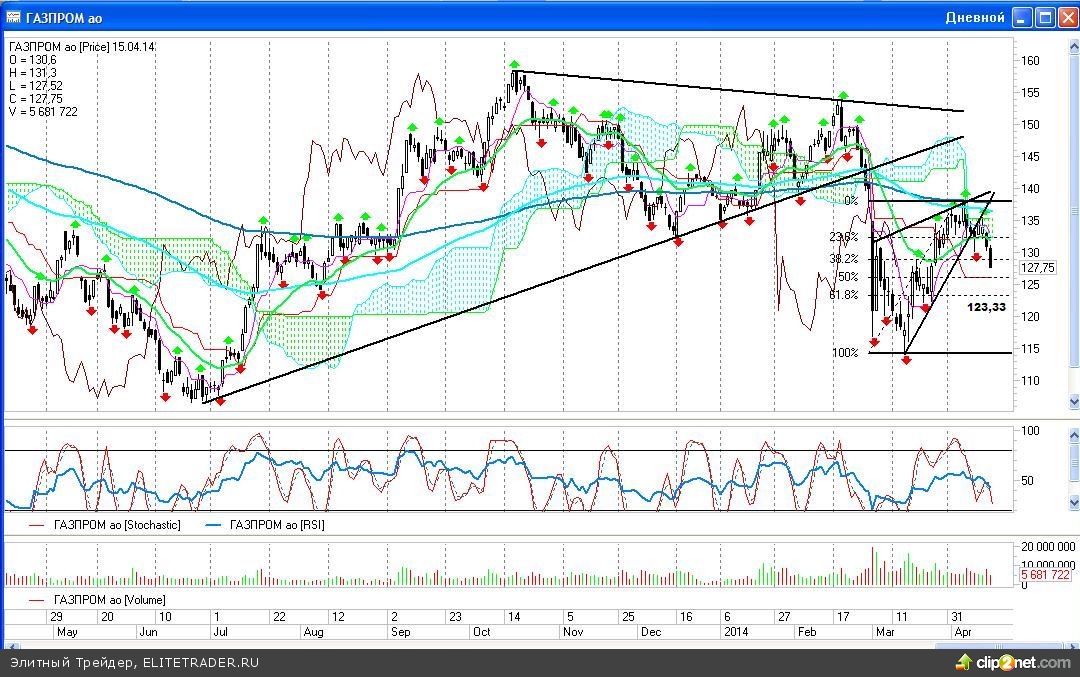Click the Дневной timeframe label
This screenshot has height=677, width=1080.
(x=974, y=18)
